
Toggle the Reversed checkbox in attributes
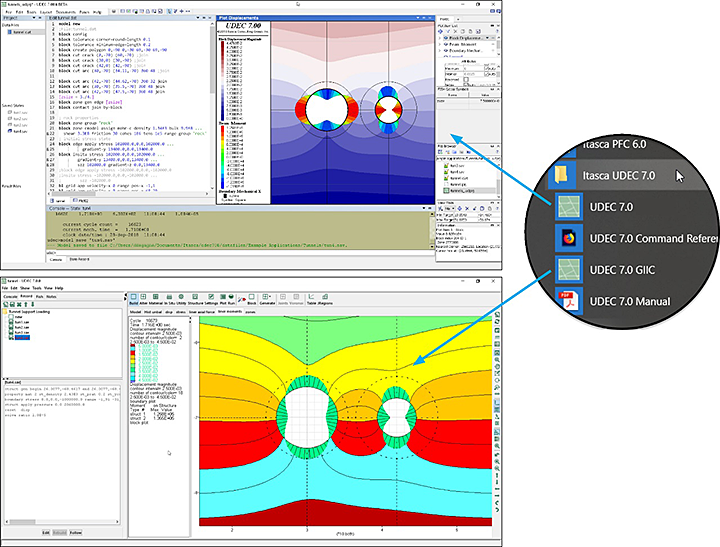click(x=467, y=79)
